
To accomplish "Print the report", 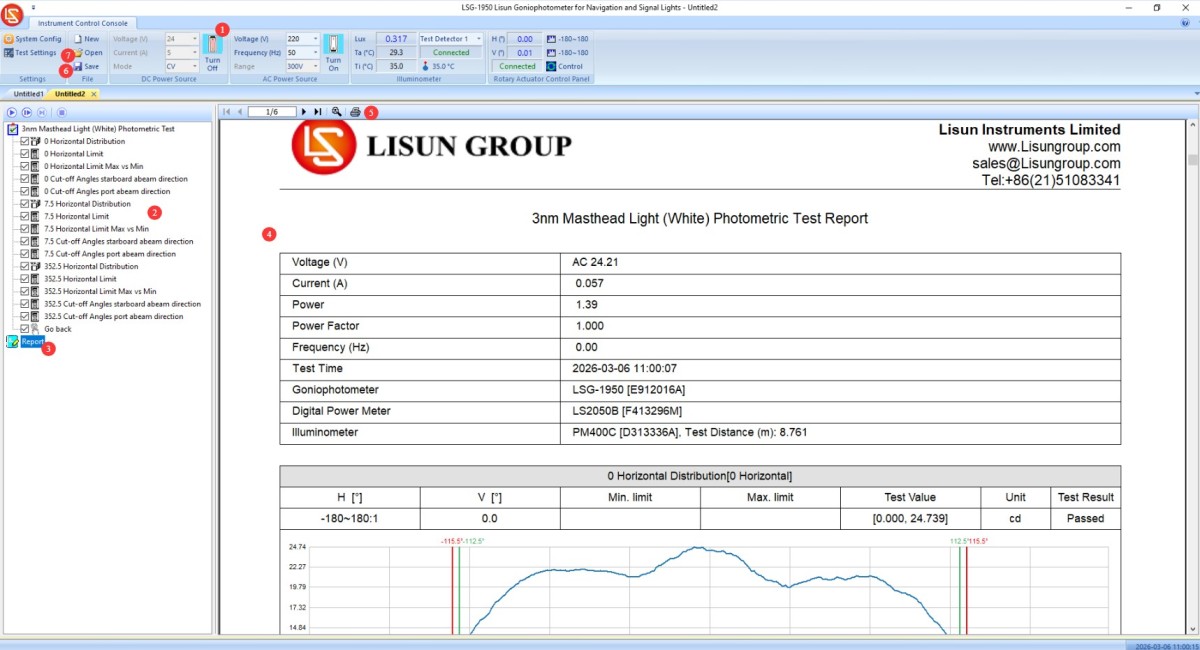I will 355,112.
